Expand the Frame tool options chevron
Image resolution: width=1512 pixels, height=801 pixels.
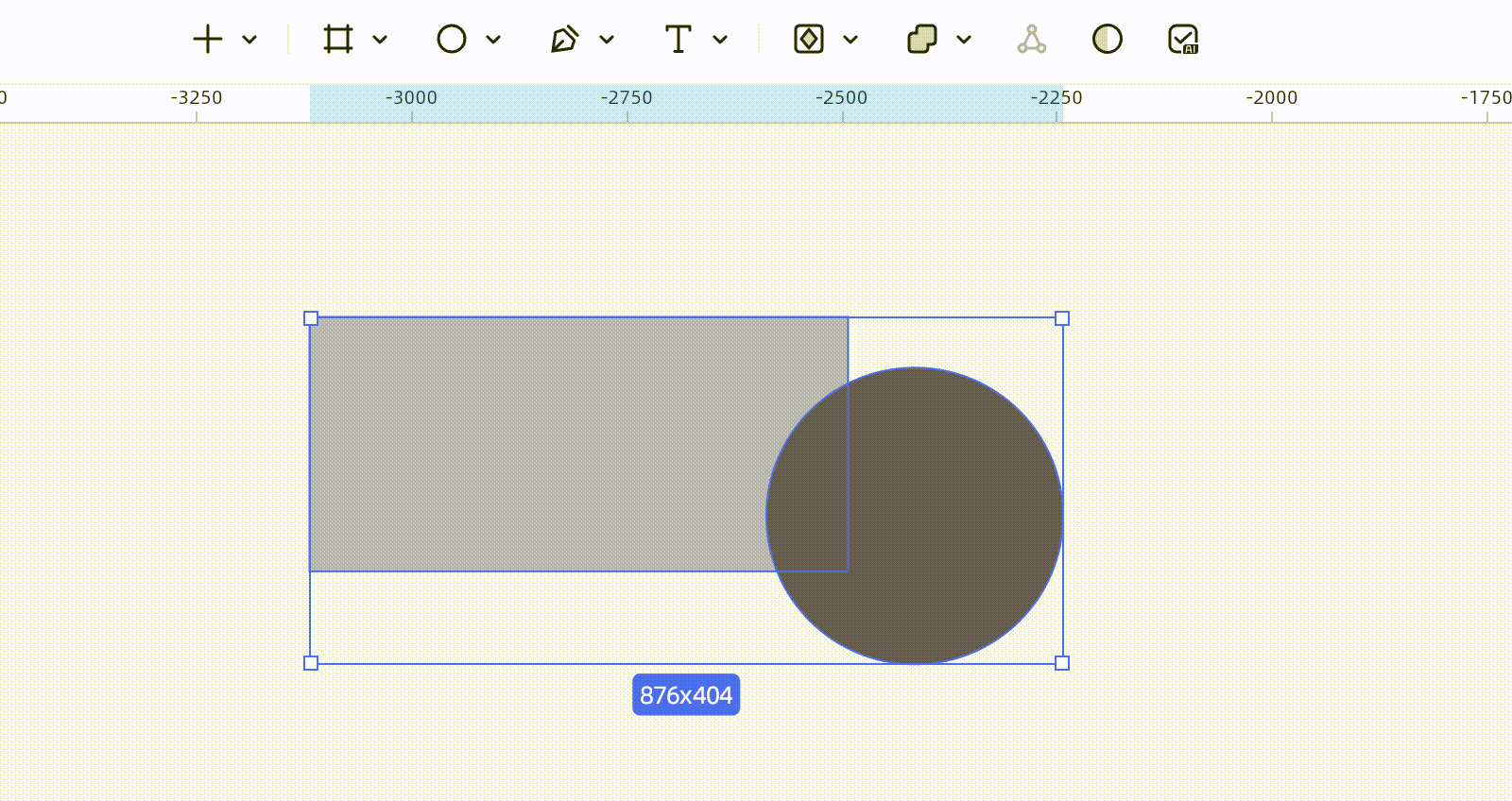point(380,40)
